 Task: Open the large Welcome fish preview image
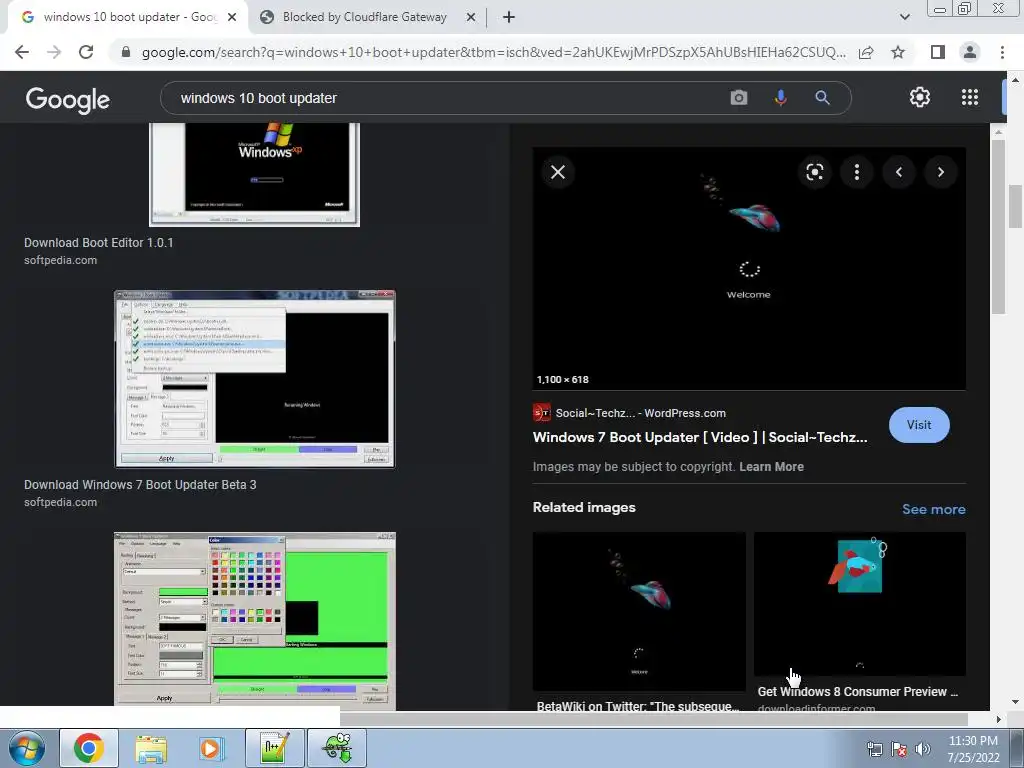[x=749, y=268]
